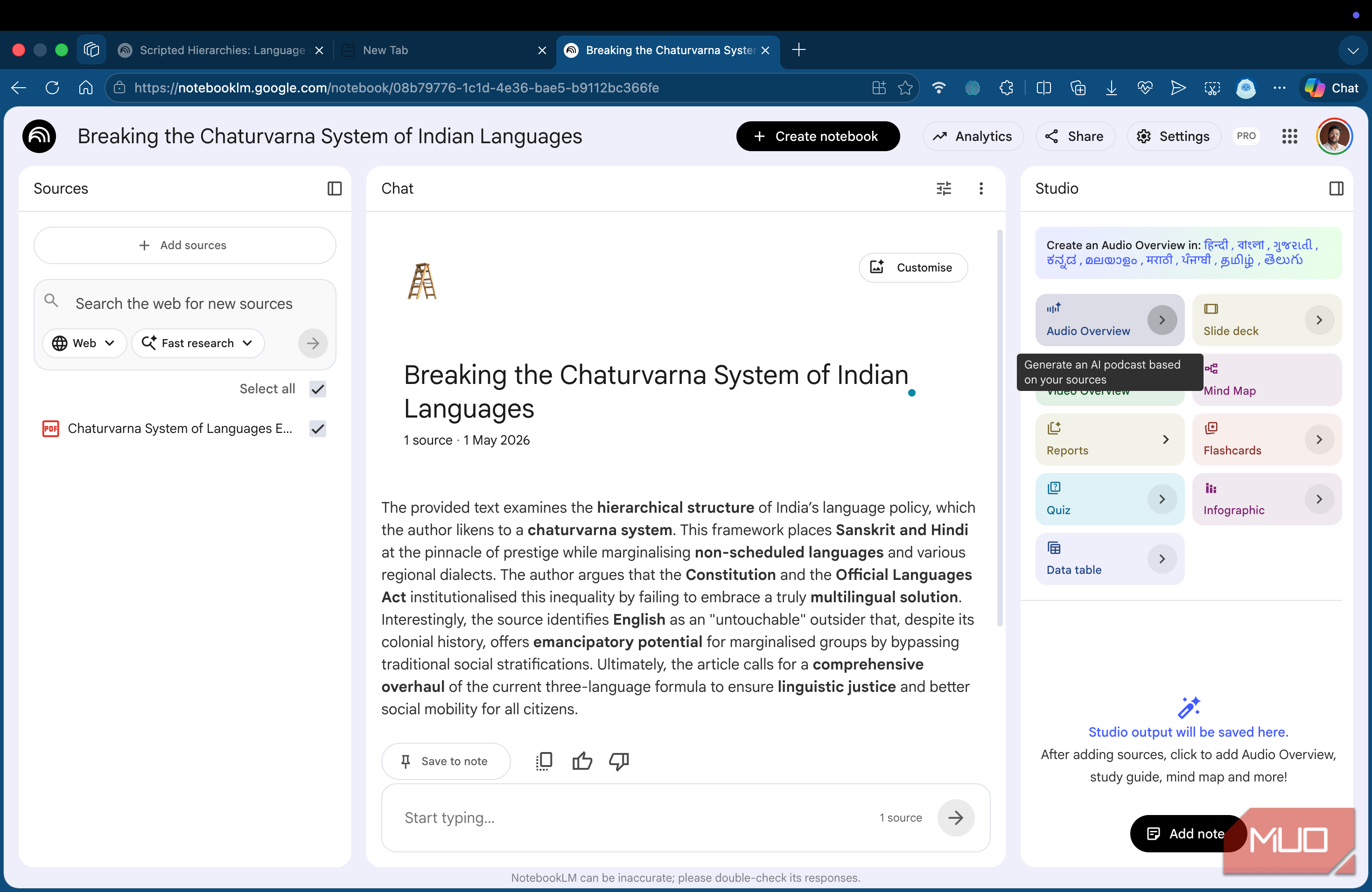The width and height of the screenshot is (1372, 892).
Task: Give thumbs down to response
Action: (619, 761)
